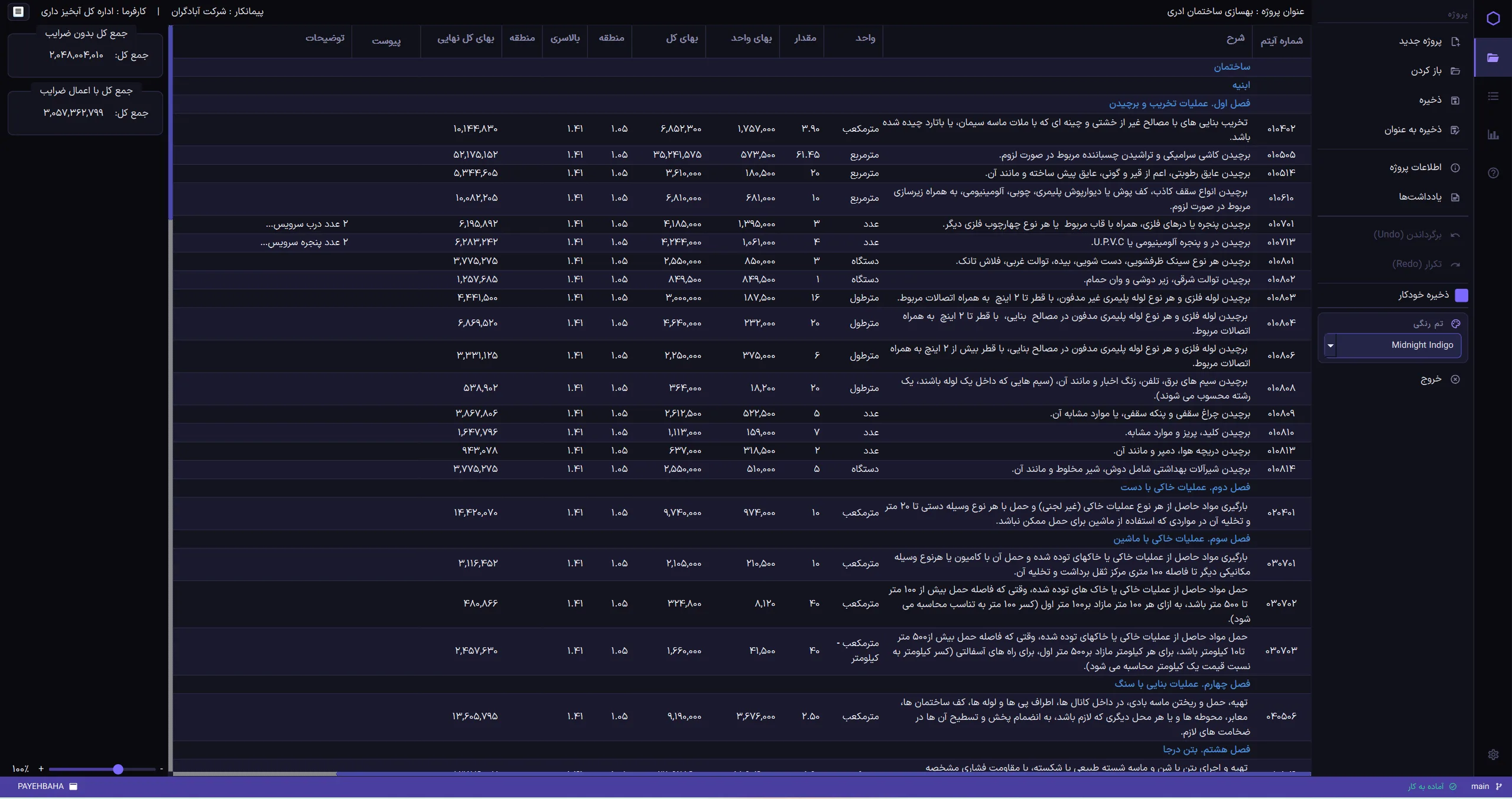Select the ابنیه group row

click(x=742, y=86)
